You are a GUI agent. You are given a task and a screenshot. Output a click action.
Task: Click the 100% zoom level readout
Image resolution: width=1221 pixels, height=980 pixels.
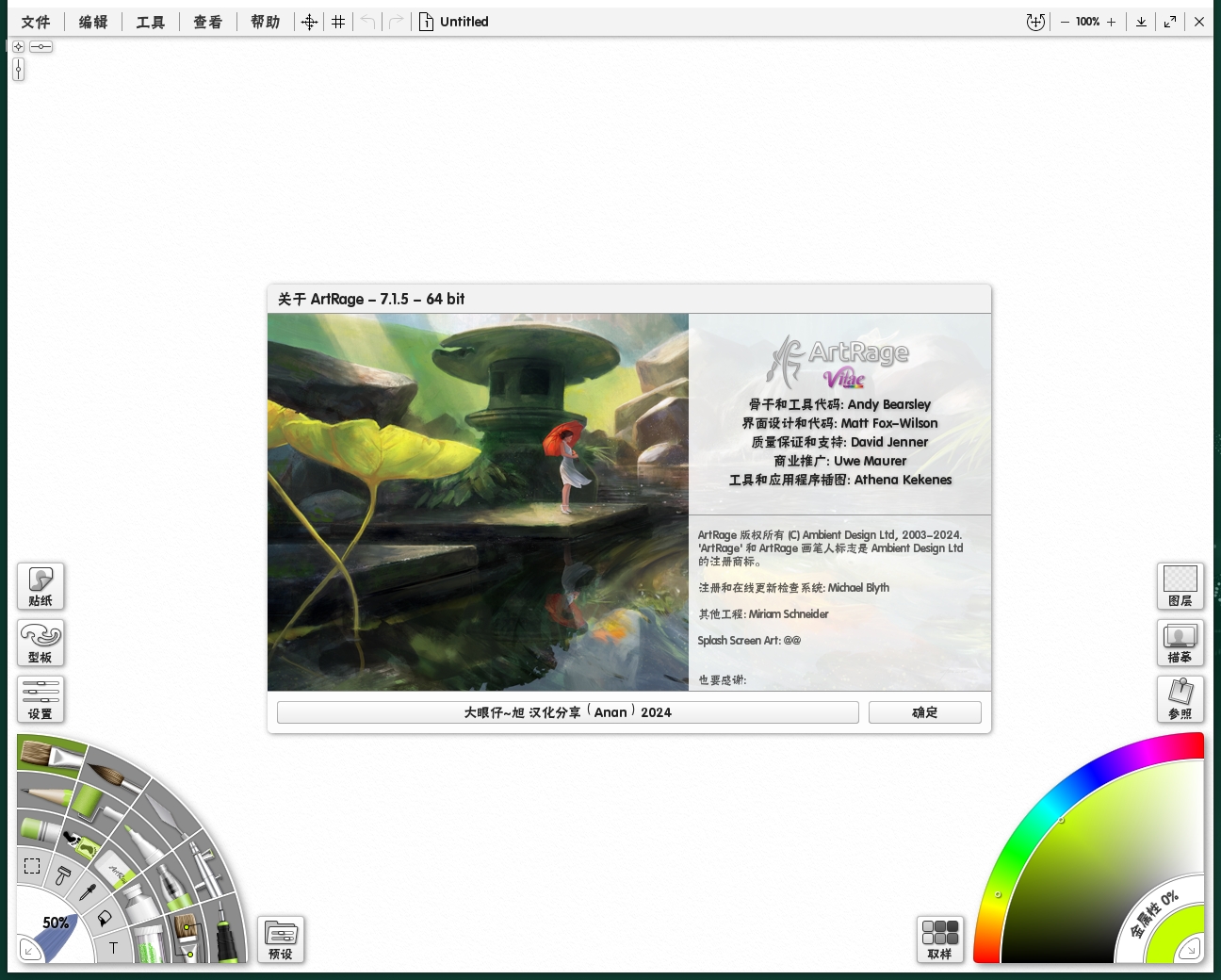1088,22
